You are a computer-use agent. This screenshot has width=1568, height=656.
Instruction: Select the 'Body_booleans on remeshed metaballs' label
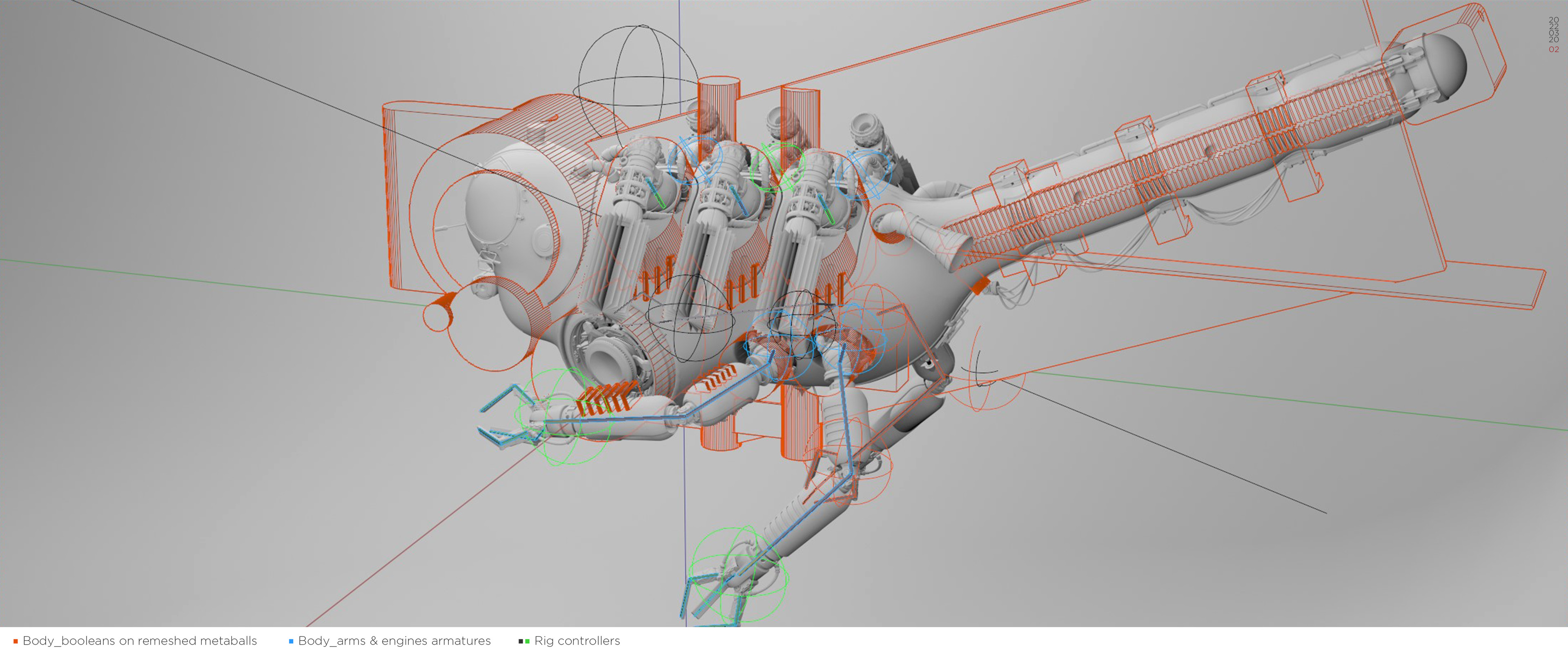click(139, 641)
